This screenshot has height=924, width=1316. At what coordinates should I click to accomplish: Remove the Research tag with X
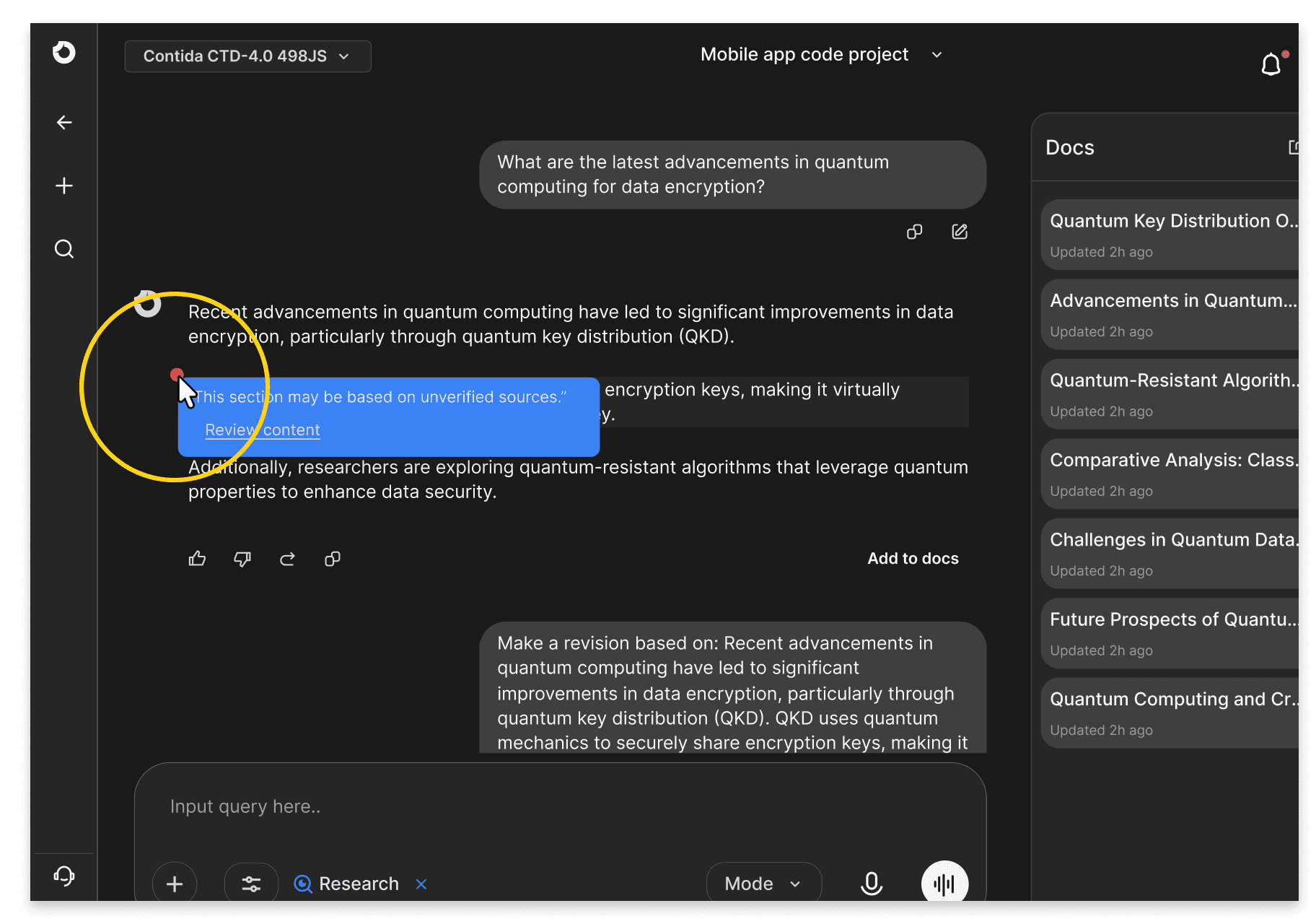(x=421, y=884)
